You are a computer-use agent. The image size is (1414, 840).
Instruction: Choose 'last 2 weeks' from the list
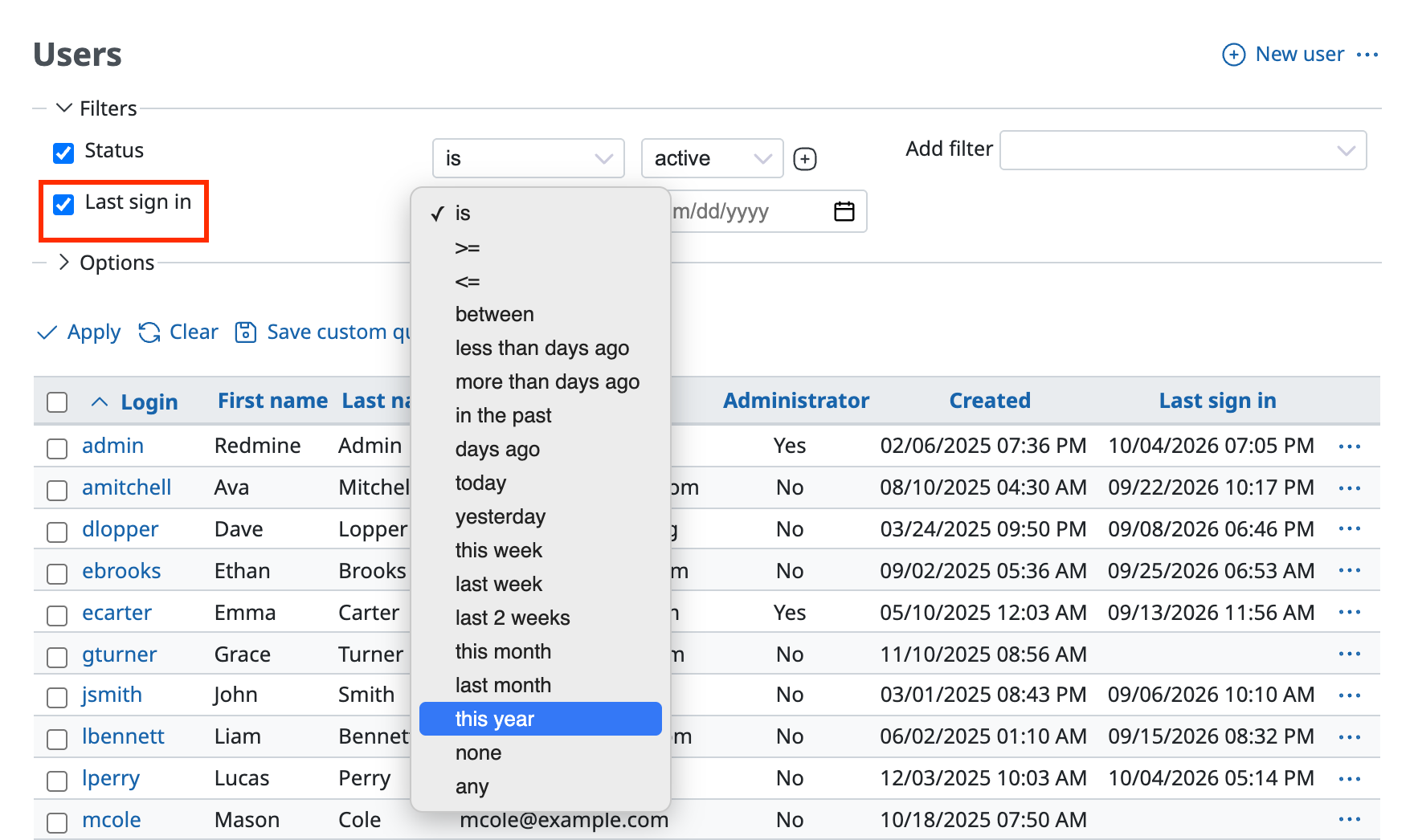click(541, 618)
